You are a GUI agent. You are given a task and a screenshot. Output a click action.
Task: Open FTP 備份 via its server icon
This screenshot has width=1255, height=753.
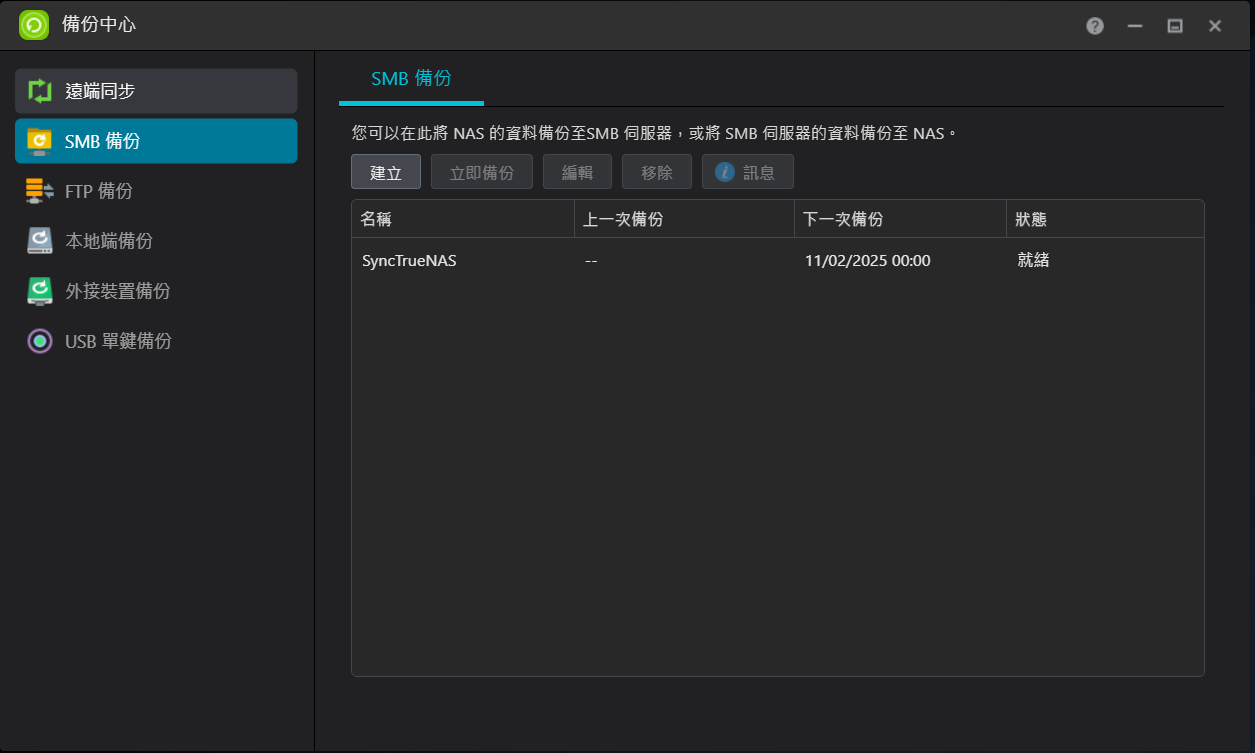40,191
